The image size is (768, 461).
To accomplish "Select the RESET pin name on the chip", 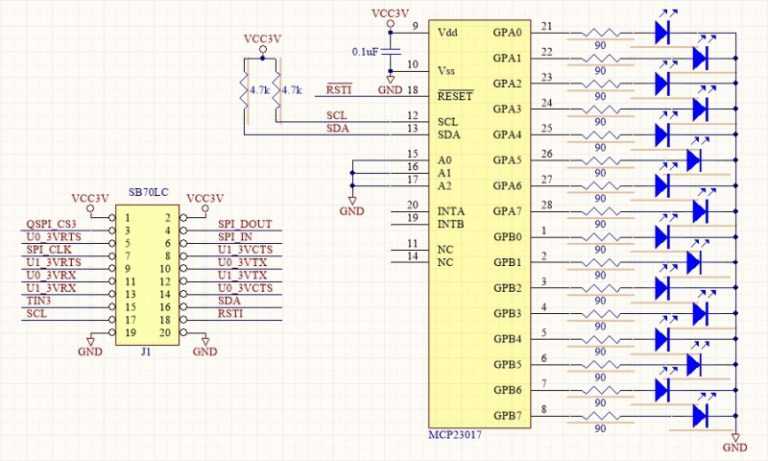I will pos(455,96).
